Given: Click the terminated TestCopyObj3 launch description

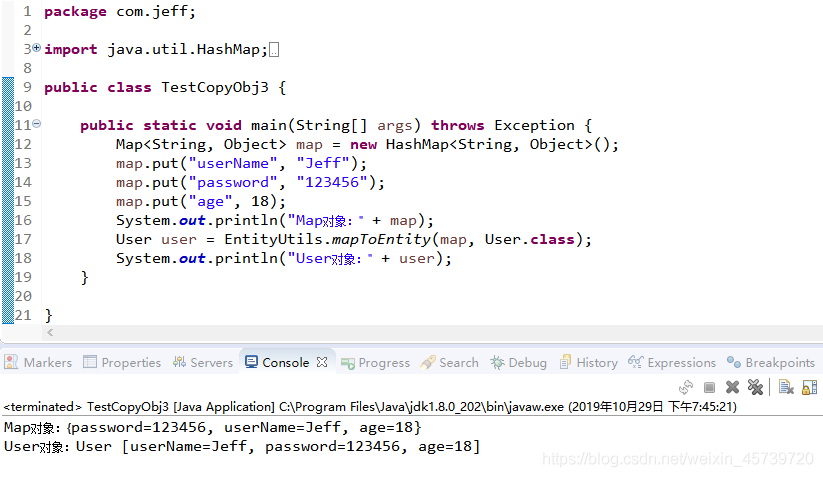Looking at the screenshot, I should point(370,407).
